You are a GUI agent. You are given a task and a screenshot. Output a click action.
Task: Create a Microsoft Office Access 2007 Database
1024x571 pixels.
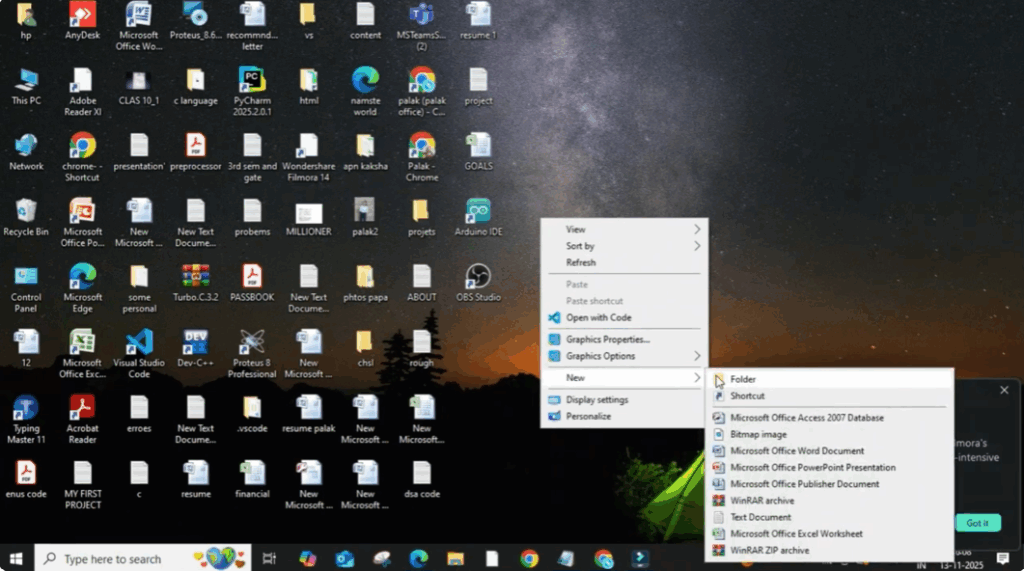829,417
